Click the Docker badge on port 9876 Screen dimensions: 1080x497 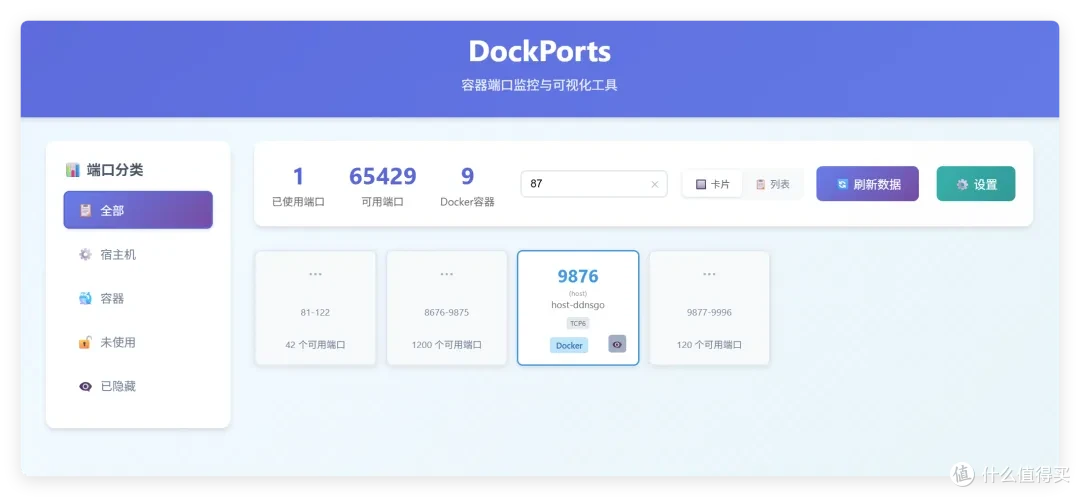coord(569,345)
